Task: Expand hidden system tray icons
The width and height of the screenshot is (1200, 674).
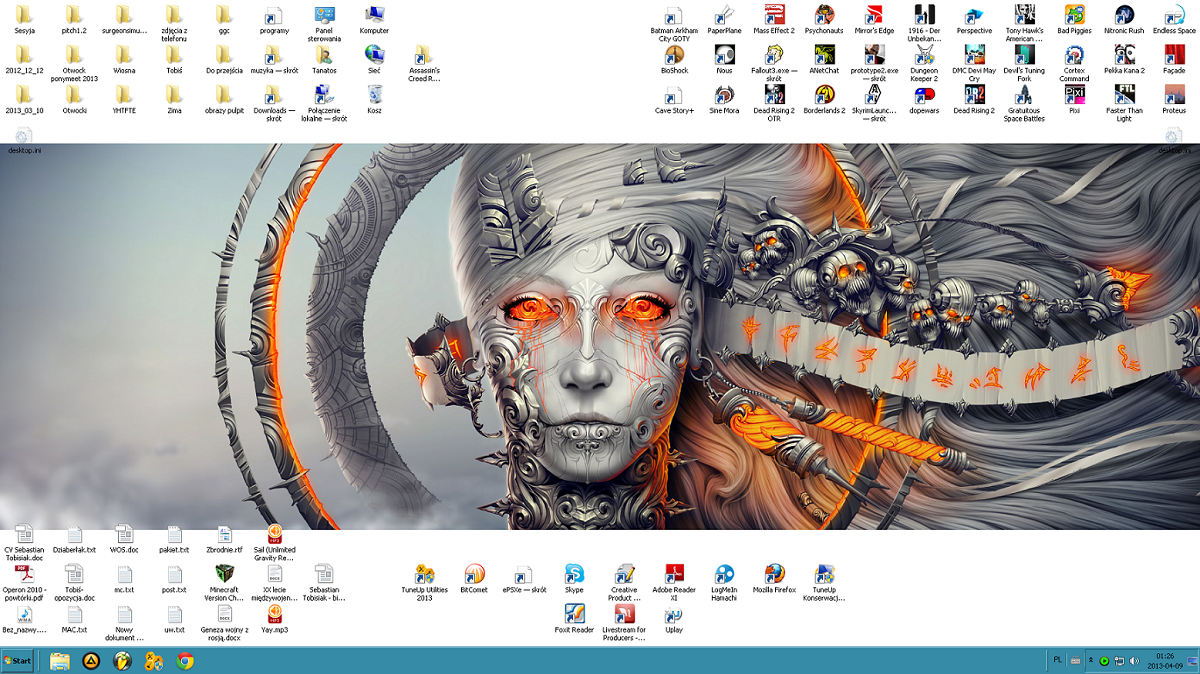Action: click(1091, 660)
